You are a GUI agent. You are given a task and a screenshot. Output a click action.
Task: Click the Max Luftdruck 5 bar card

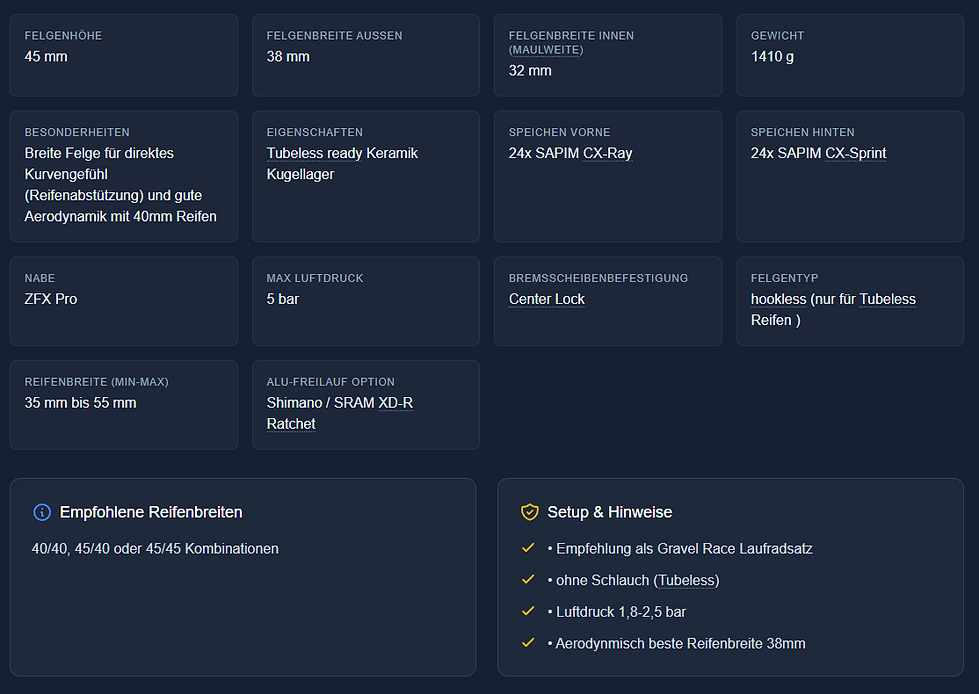365,301
